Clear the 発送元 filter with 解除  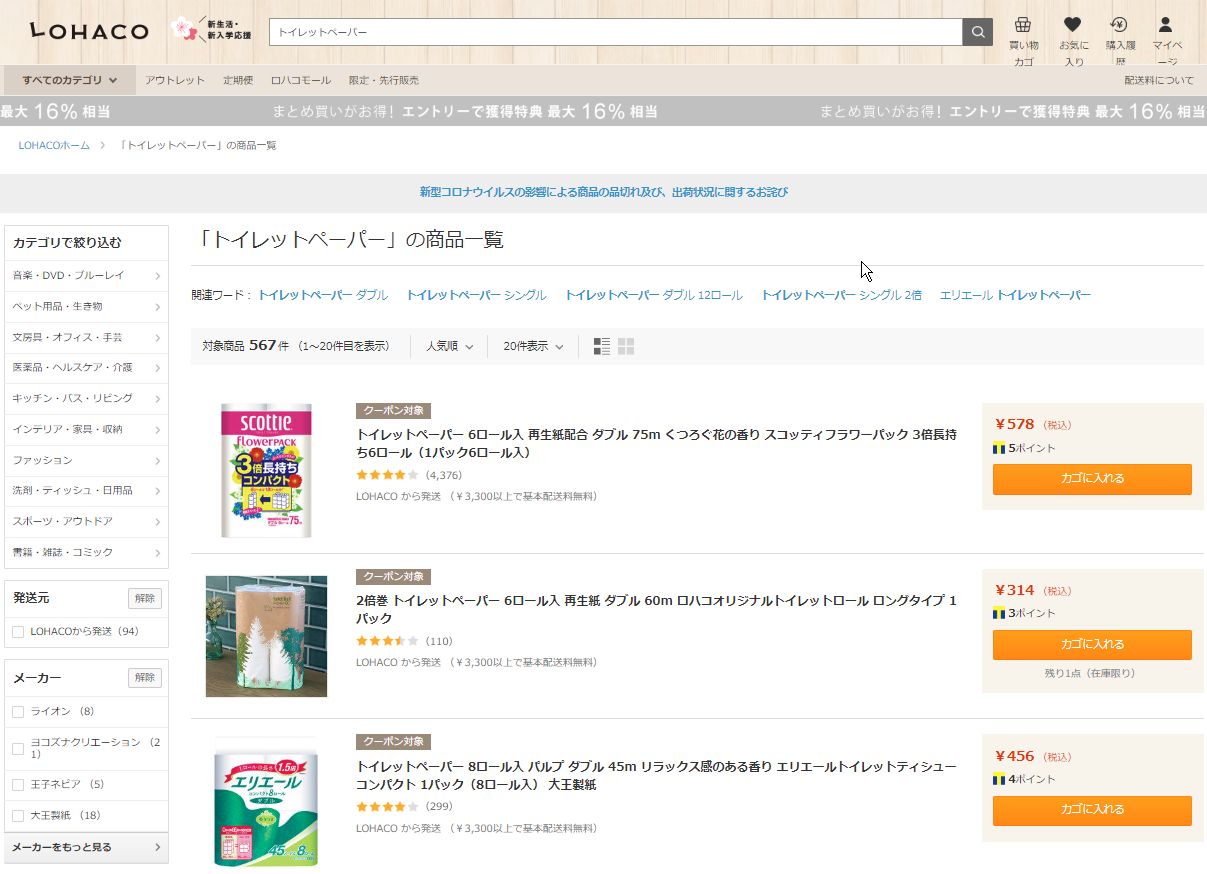point(145,598)
